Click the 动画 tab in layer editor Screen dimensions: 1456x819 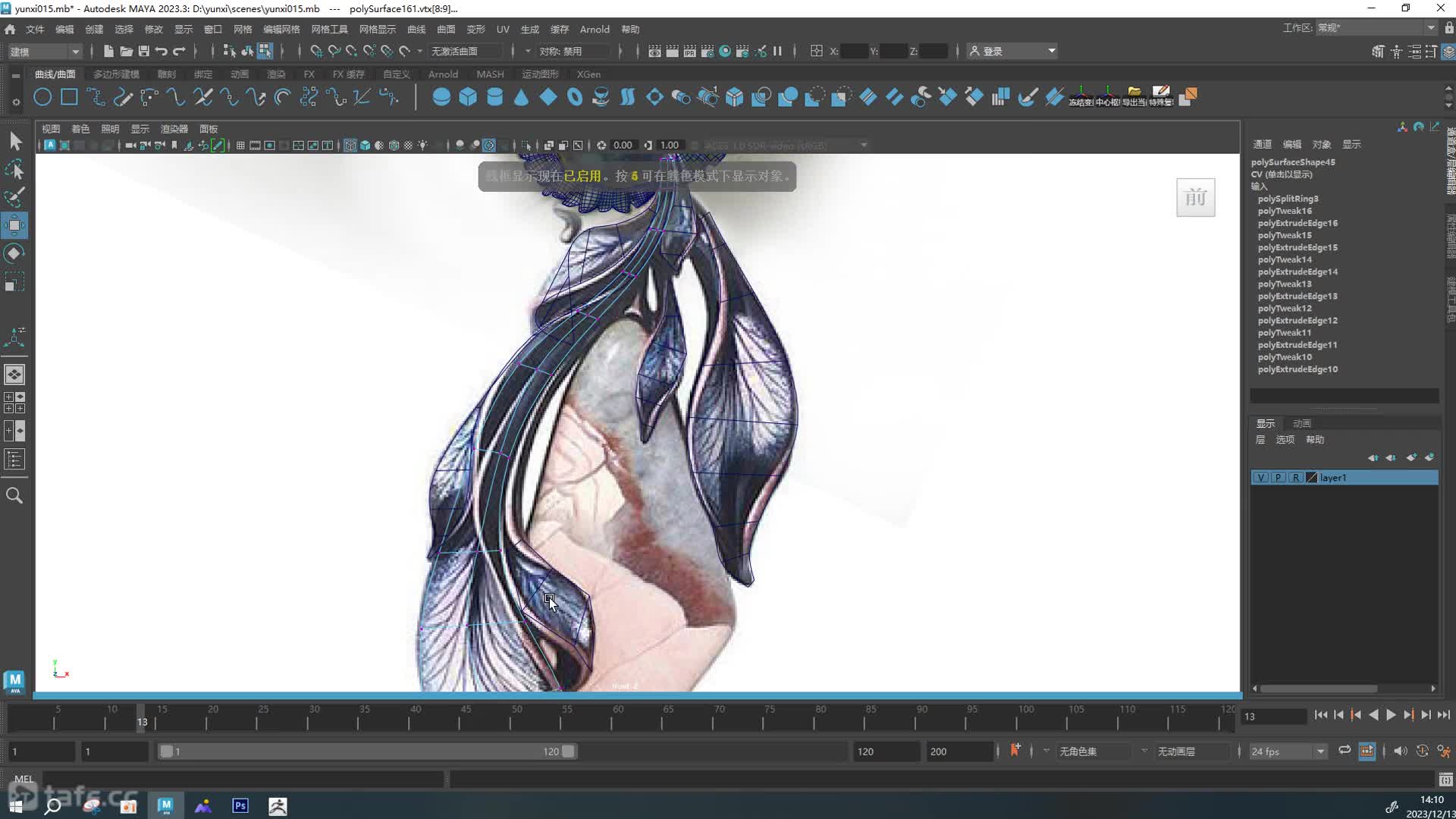pyautogui.click(x=1302, y=423)
